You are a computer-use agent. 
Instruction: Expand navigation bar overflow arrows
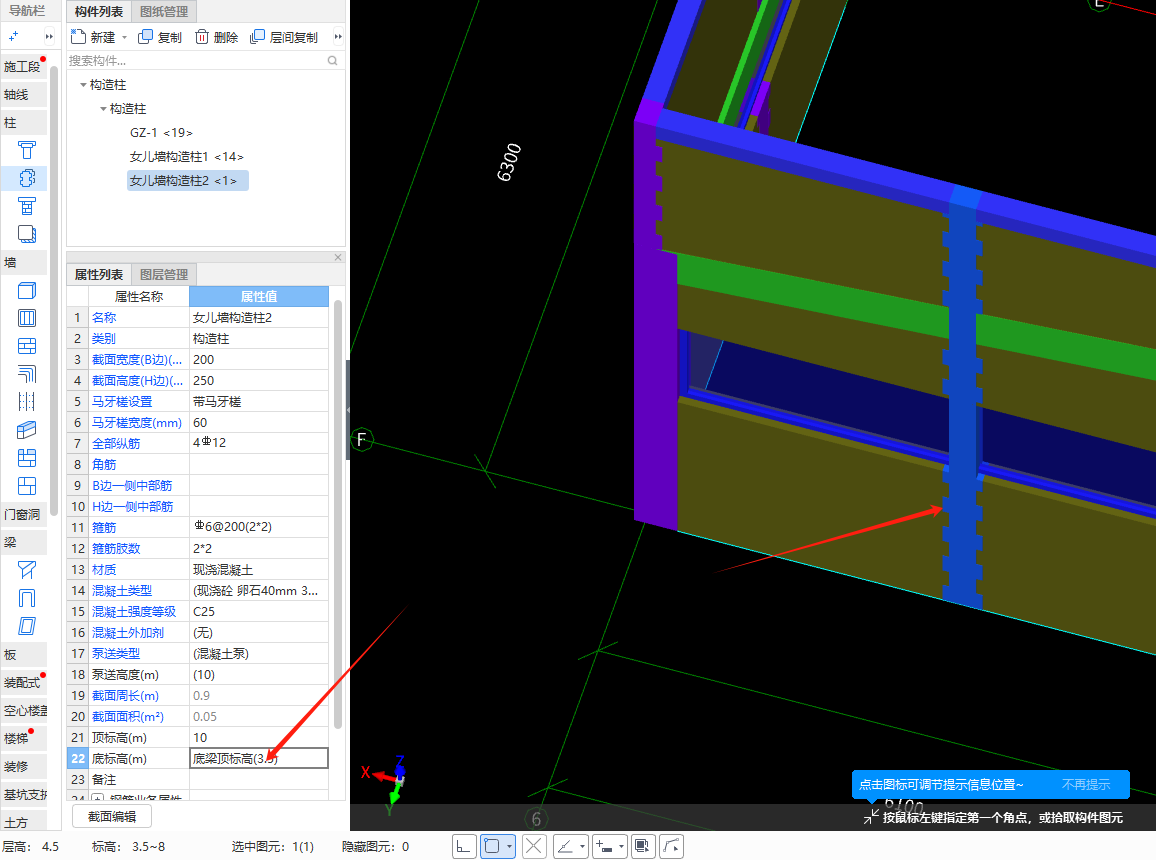coord(49,36)
